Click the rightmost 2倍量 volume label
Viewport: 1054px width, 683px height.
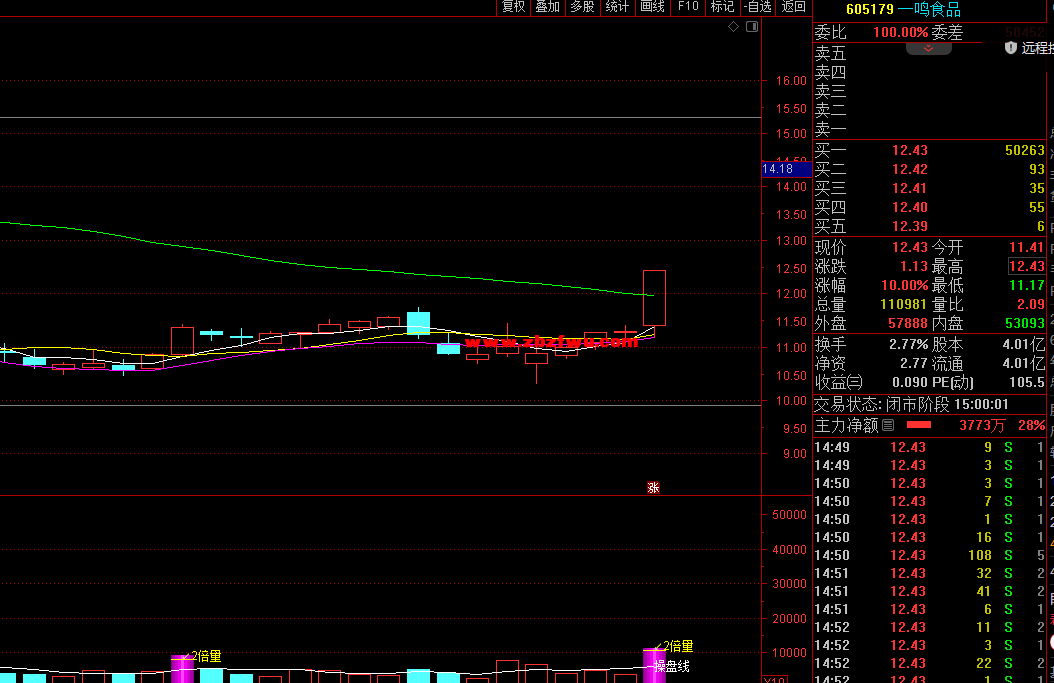point(678,647)
